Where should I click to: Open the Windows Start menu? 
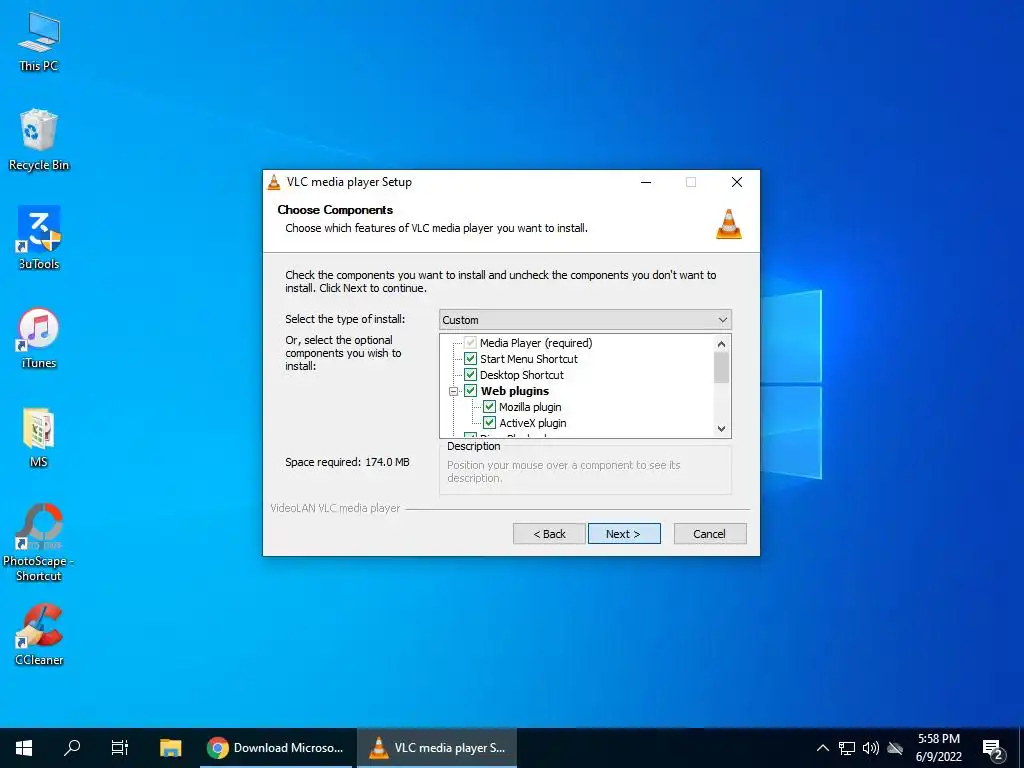point(24,748)
